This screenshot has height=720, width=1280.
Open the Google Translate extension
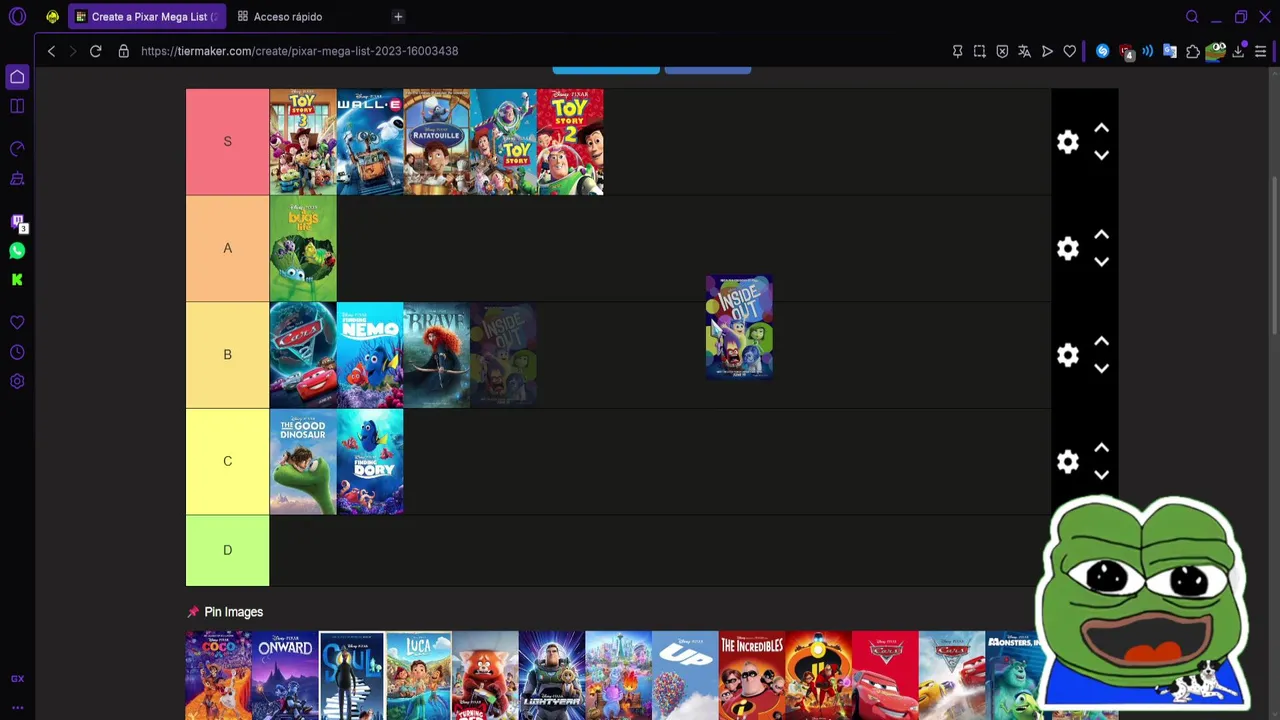1170,51
